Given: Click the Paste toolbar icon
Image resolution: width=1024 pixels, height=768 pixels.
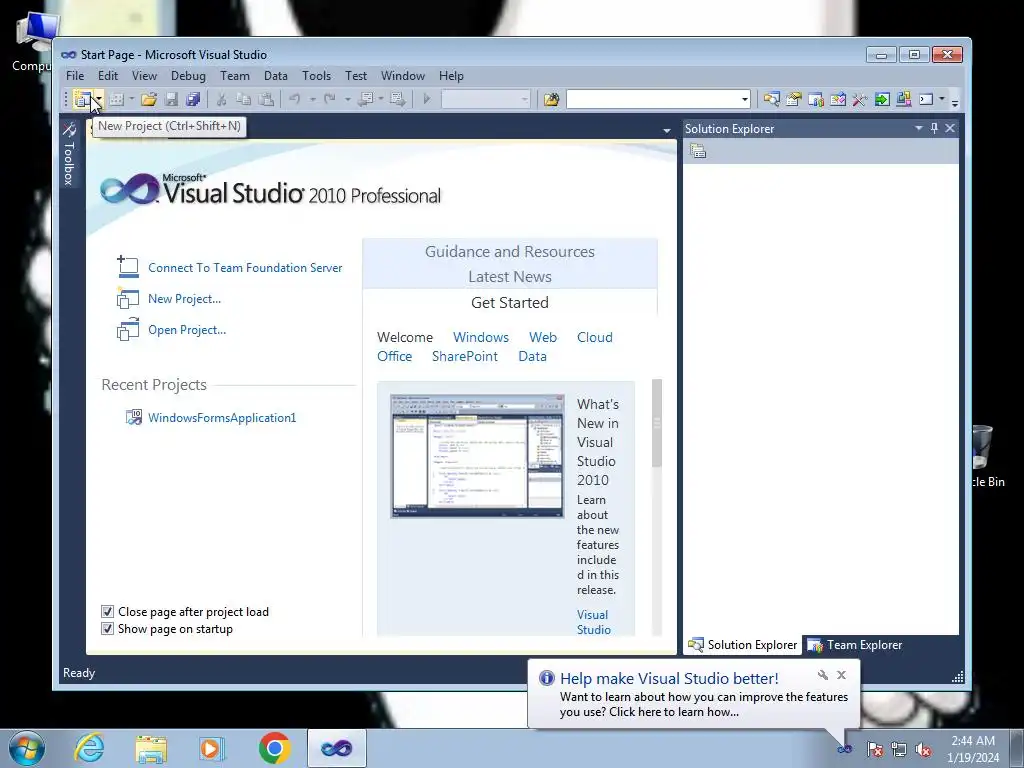Looking at the screenshot, I should coord(266,99).
